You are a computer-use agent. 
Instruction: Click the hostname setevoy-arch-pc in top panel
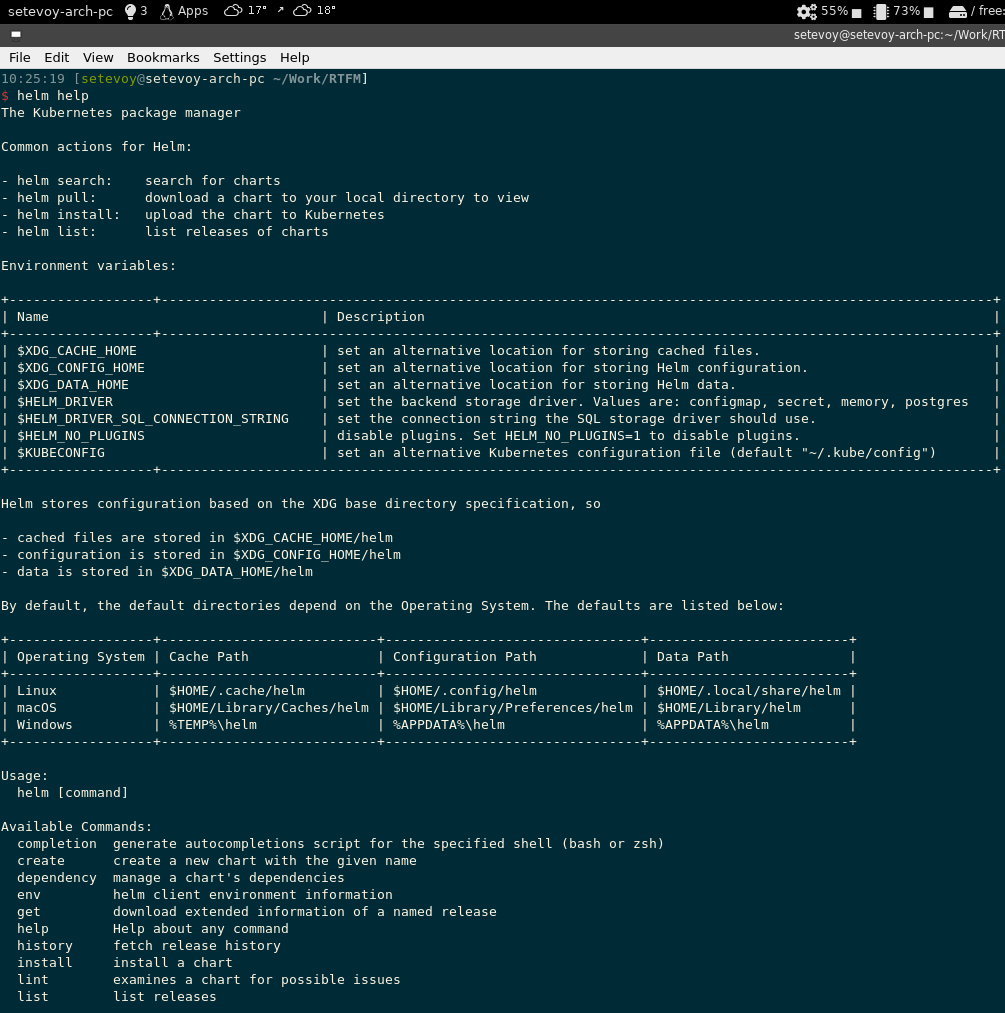[60, 11]
